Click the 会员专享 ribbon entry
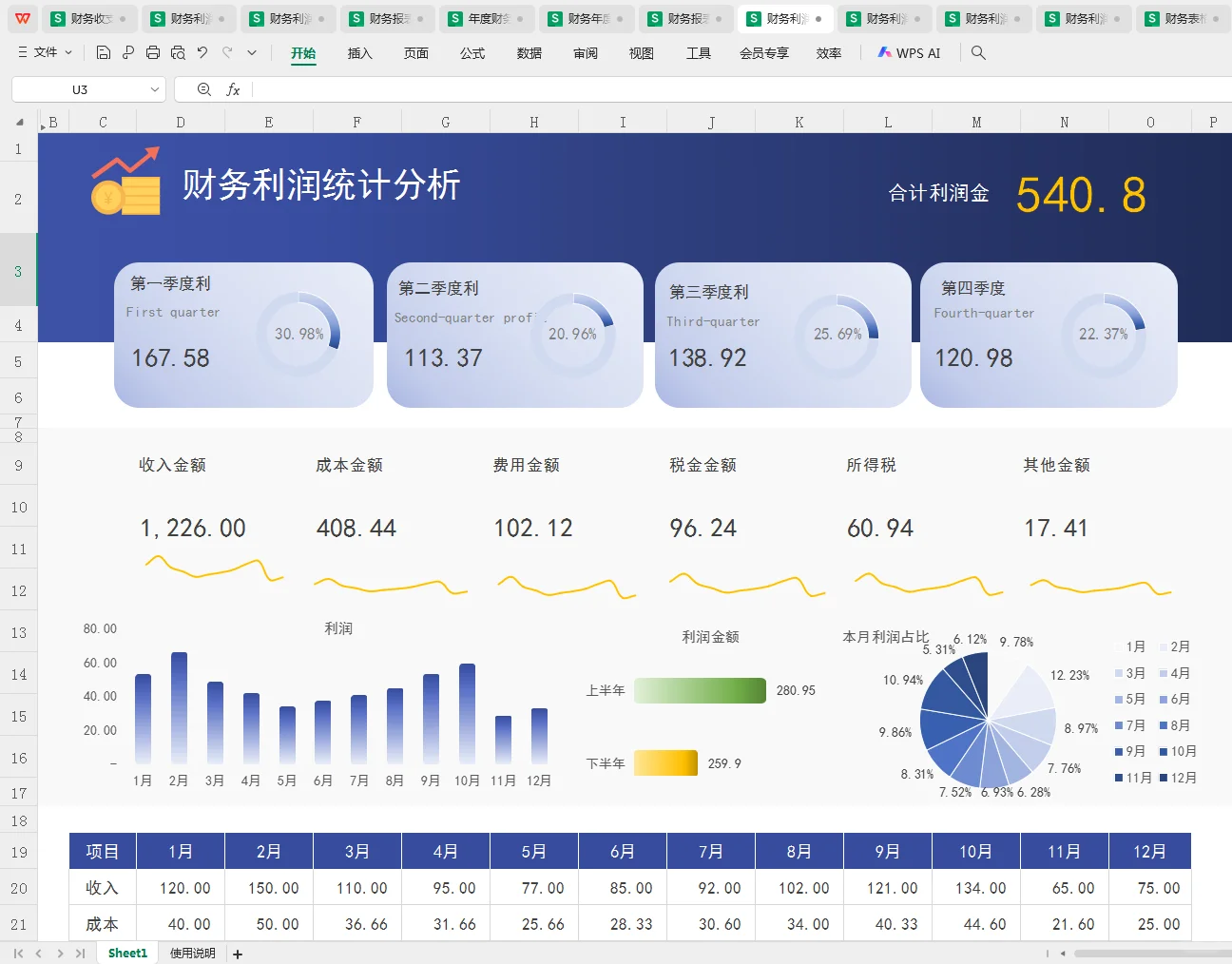Image resolution: width=1232 pixels, height=964 pixels. (x=764, y=53)
